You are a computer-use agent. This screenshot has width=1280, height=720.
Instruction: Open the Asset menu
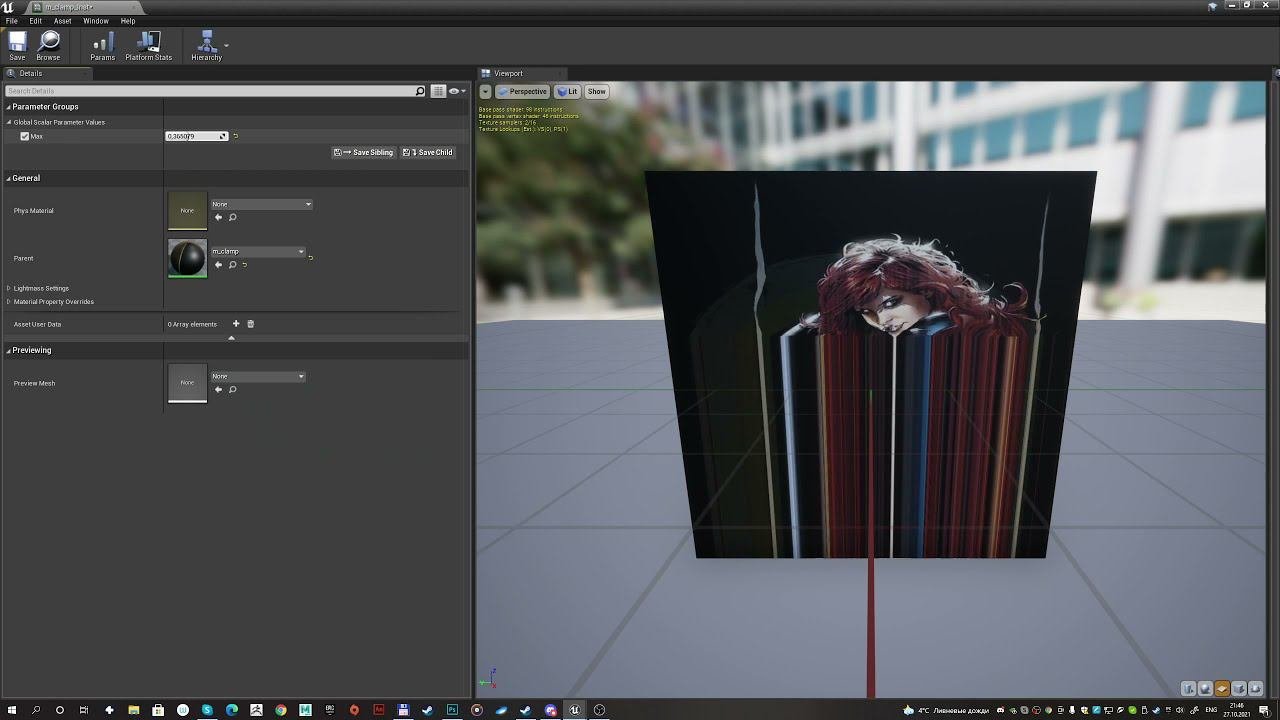coord(62,21)
